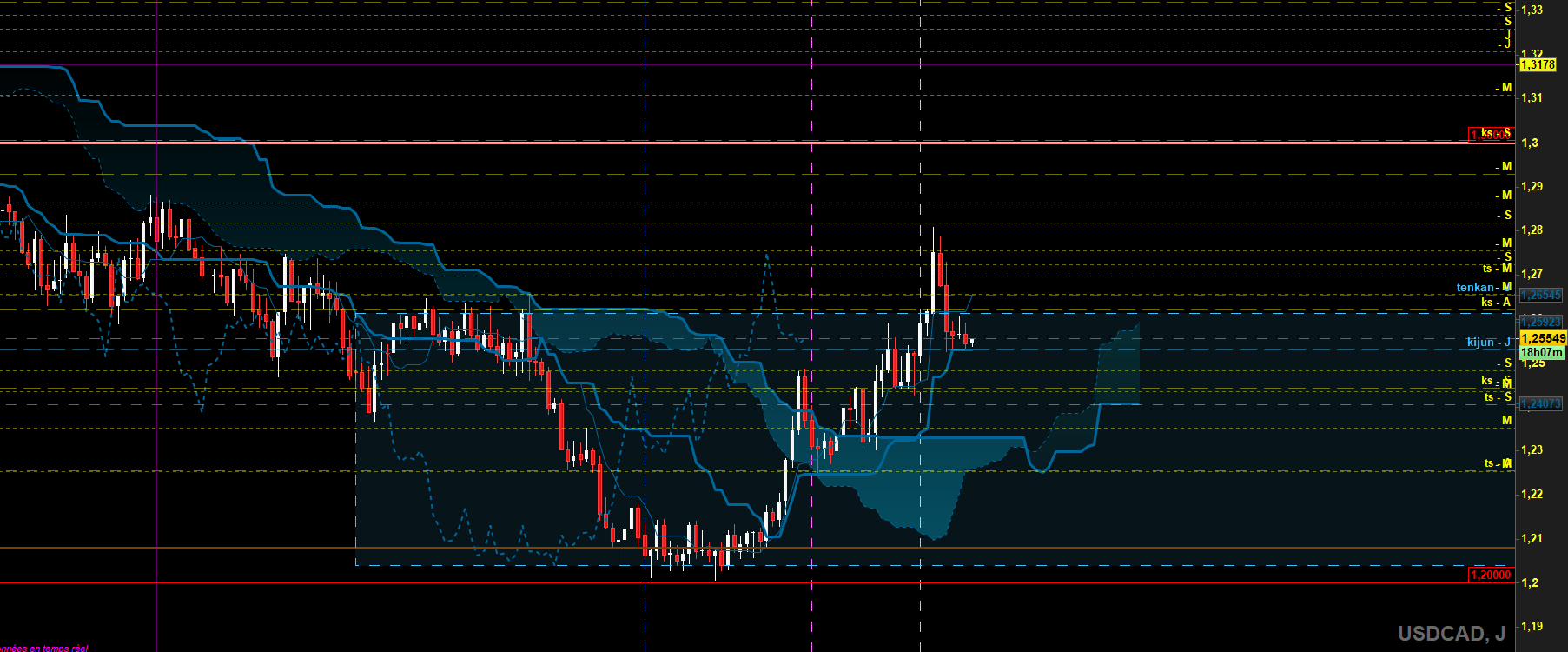Click the 1,29 axis price label
The width and height of the screenshot is (1568, 652).
tap(1532, 186)
